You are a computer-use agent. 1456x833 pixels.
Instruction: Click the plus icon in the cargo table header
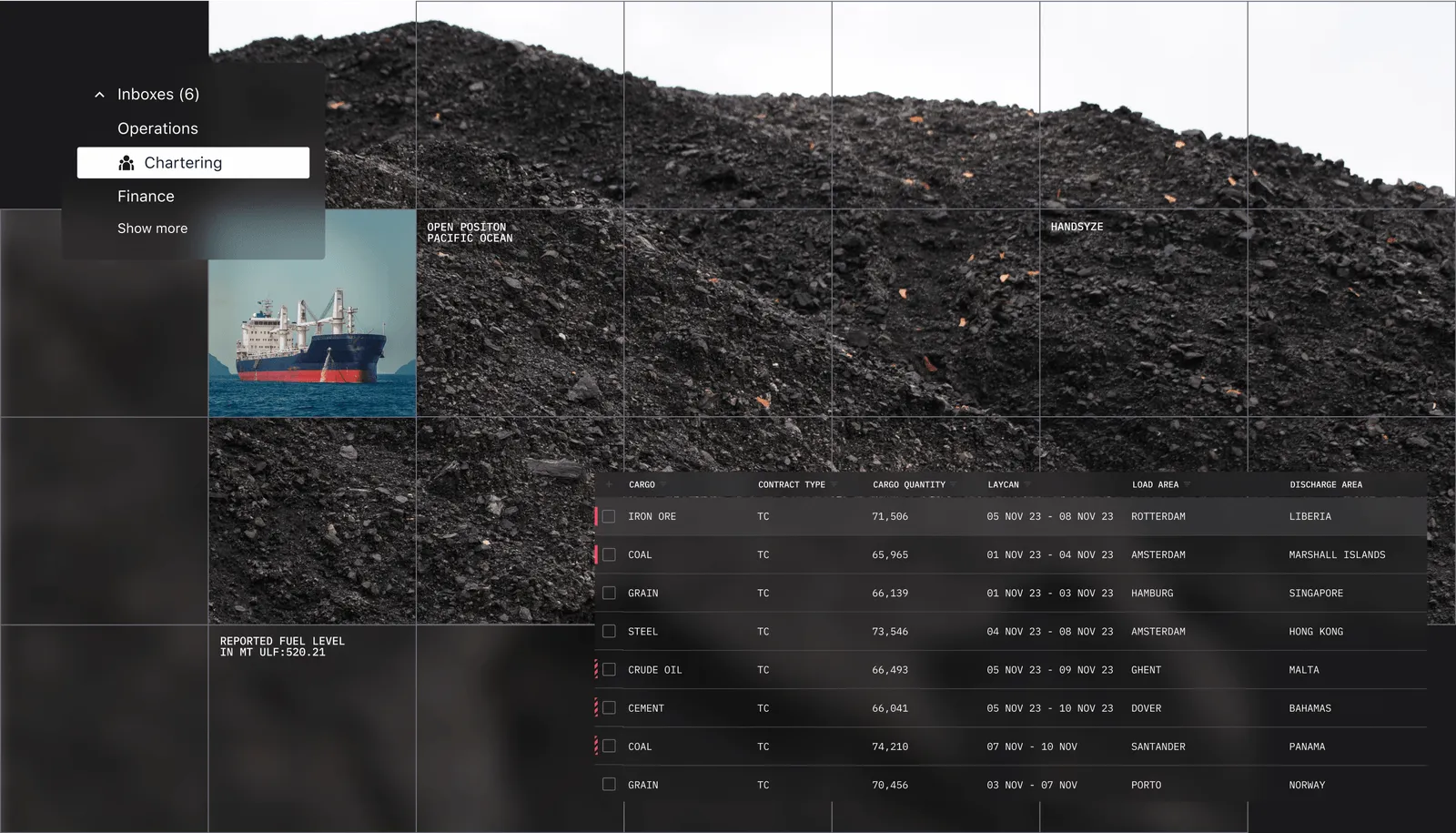pyautogui.click(x=609, y=484)
